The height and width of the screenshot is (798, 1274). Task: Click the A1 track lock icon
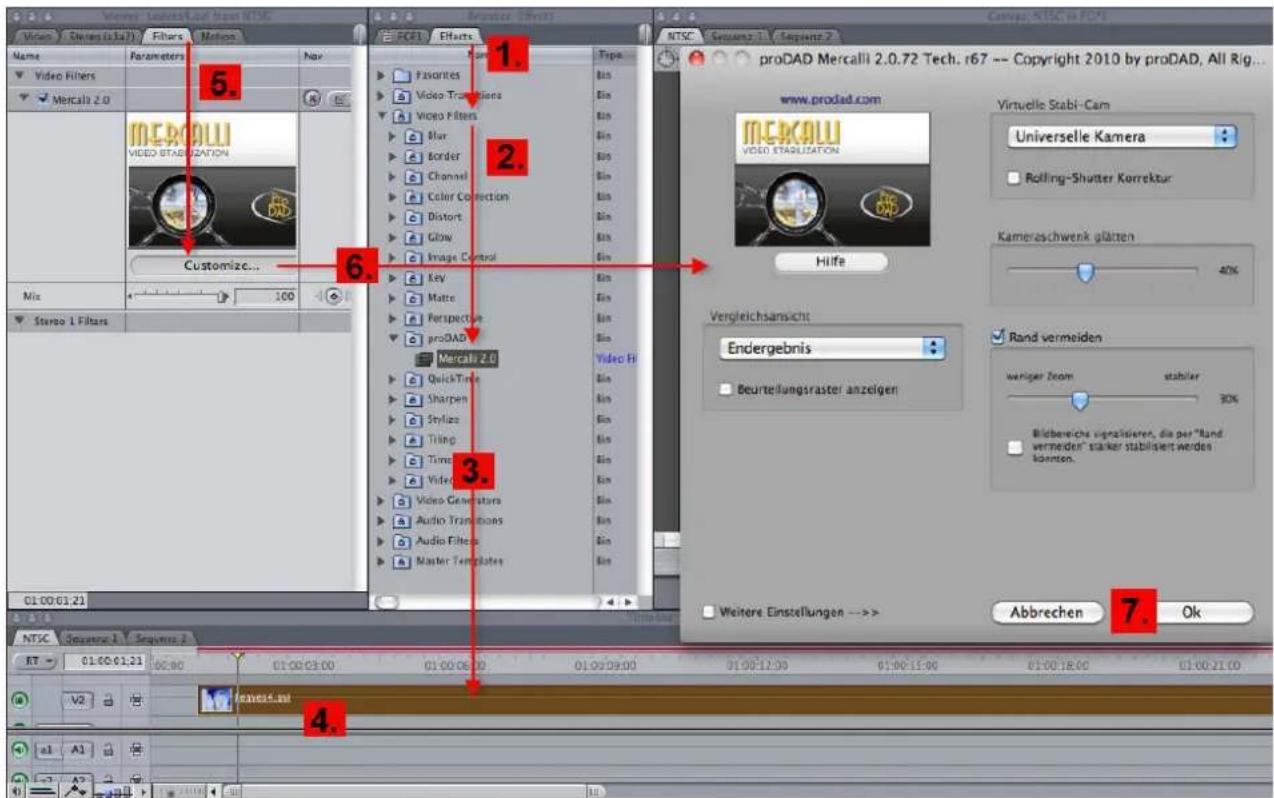point(109,749)
